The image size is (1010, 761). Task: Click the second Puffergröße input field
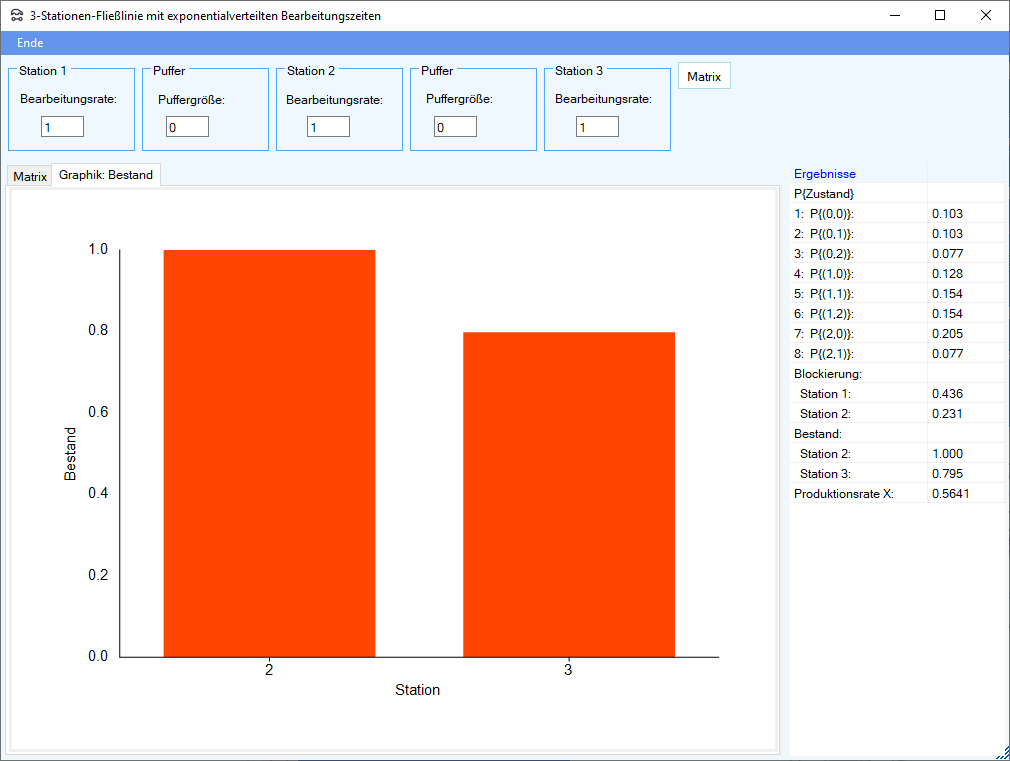point(455,127)
